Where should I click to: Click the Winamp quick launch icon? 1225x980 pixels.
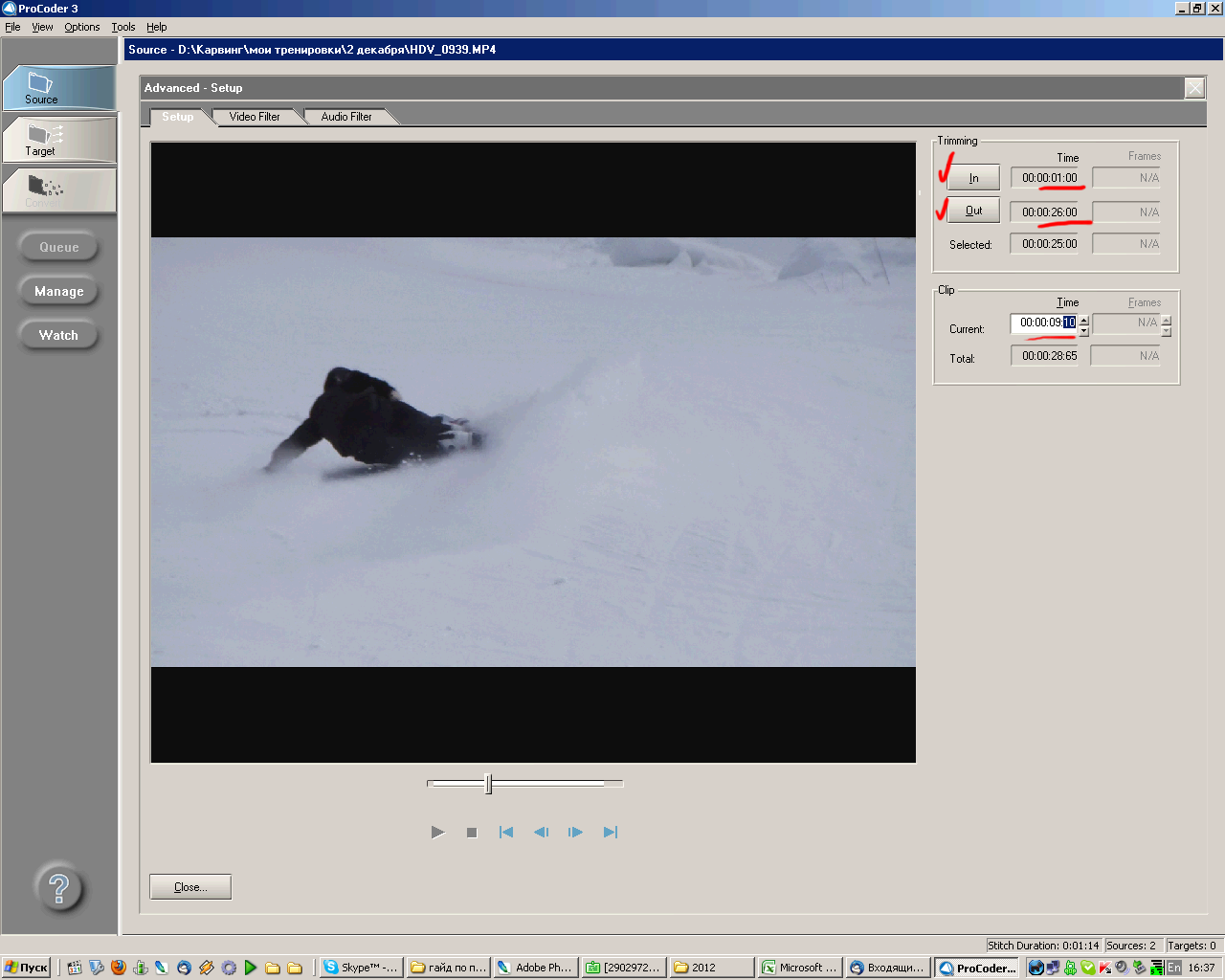point(206,968)
